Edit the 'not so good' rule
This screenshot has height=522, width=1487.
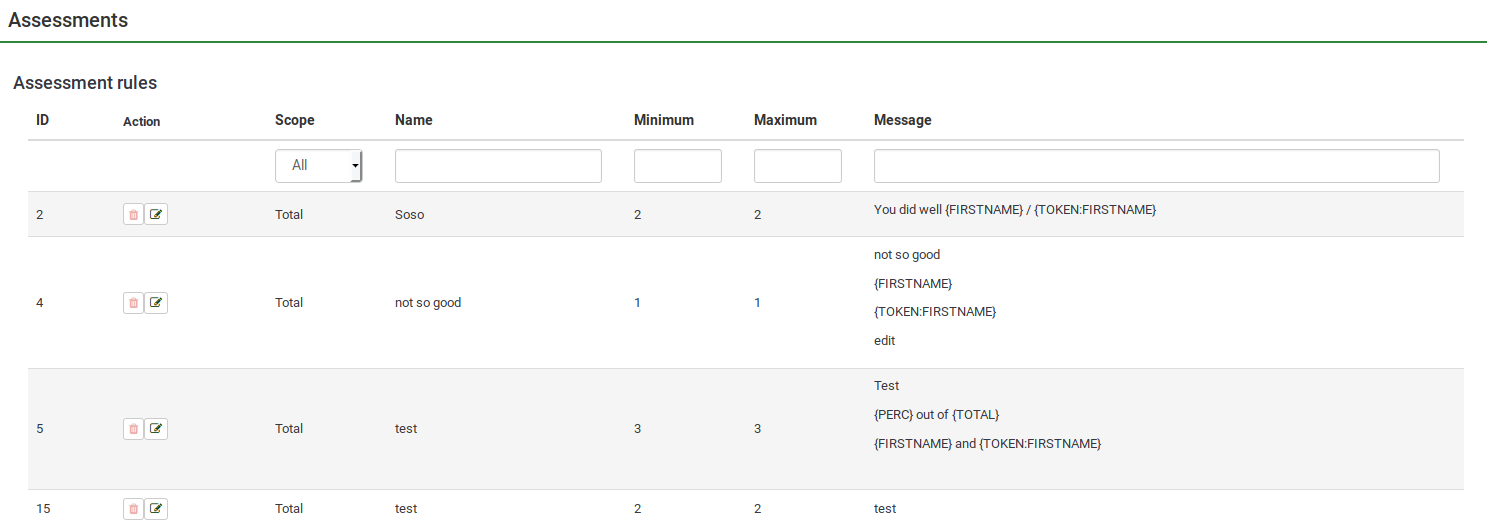(156, 302)
